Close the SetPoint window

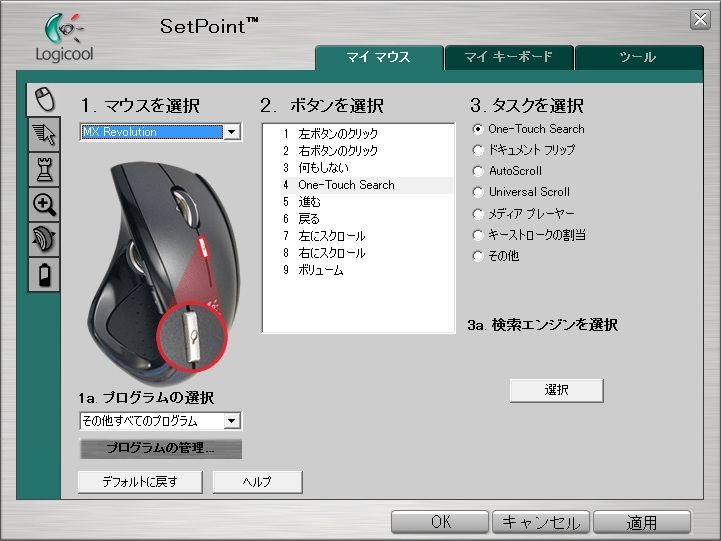[700, 20]
